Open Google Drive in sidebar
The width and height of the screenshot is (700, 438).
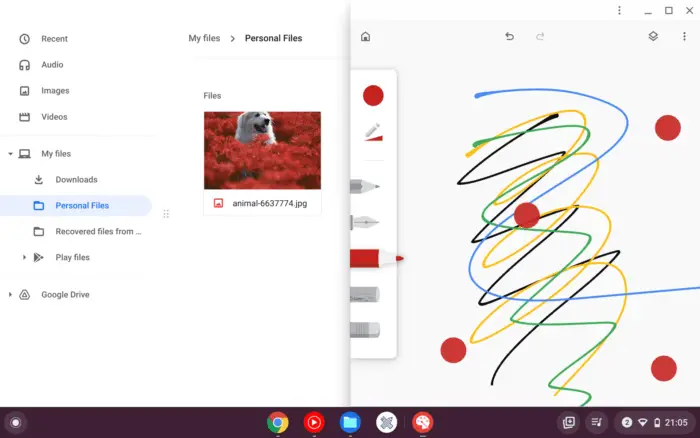tap(65, 295)
